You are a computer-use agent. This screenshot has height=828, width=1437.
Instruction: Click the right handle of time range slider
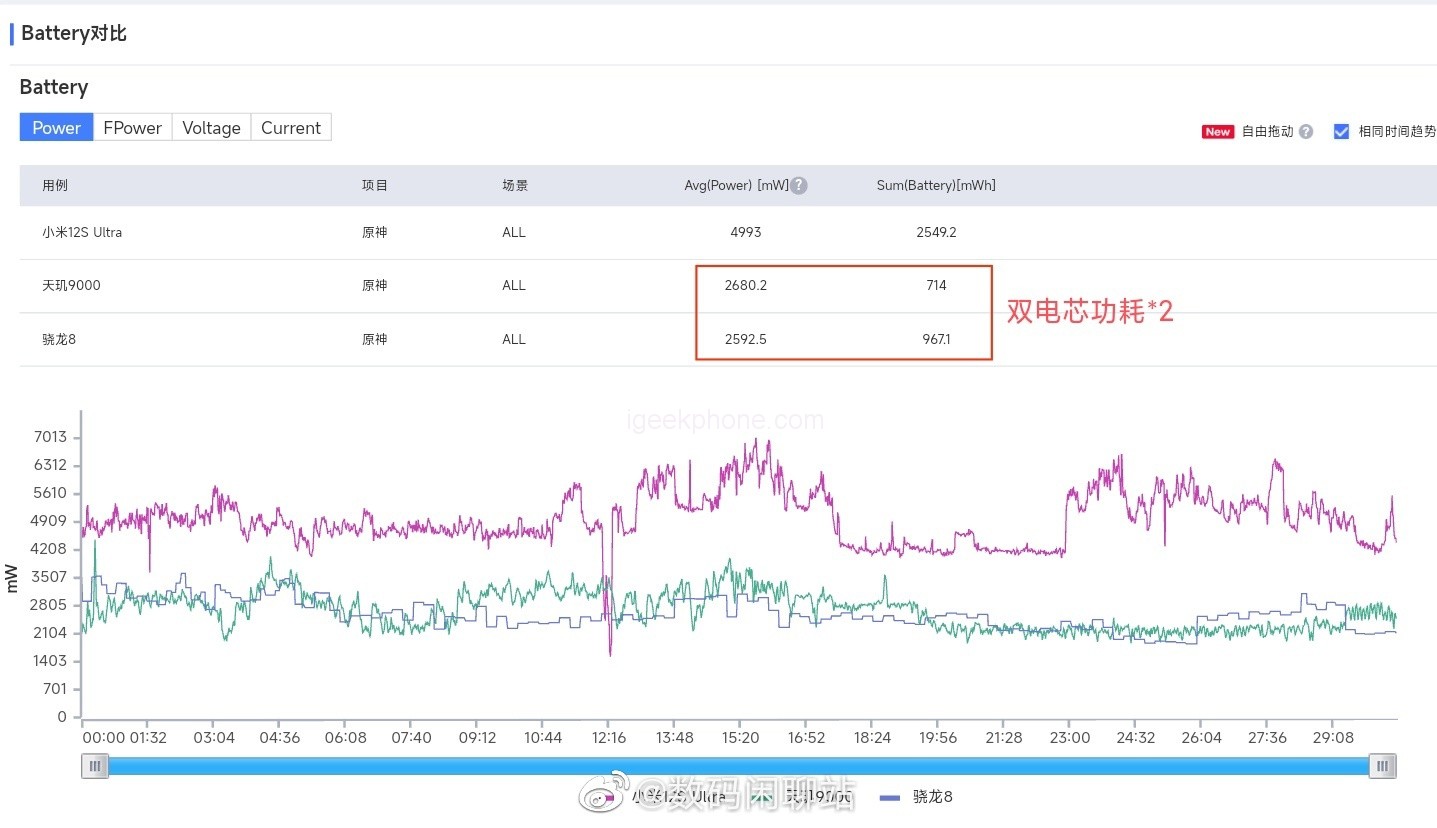click(x=1382, y=766)
